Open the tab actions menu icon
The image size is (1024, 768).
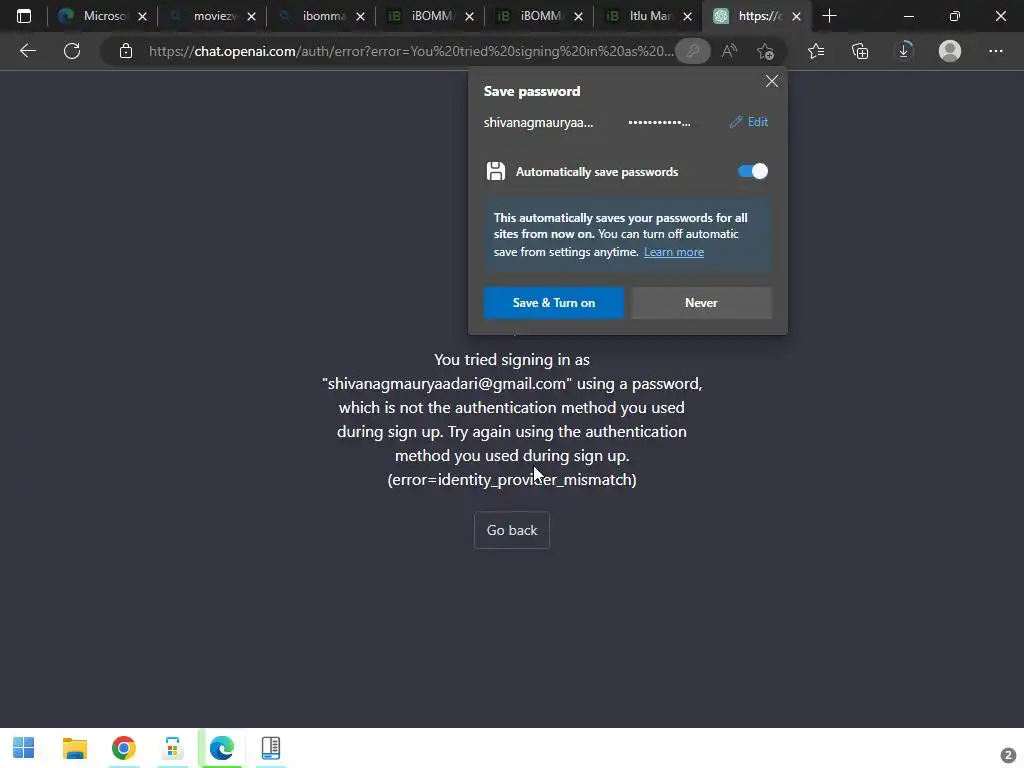point(24,16)
